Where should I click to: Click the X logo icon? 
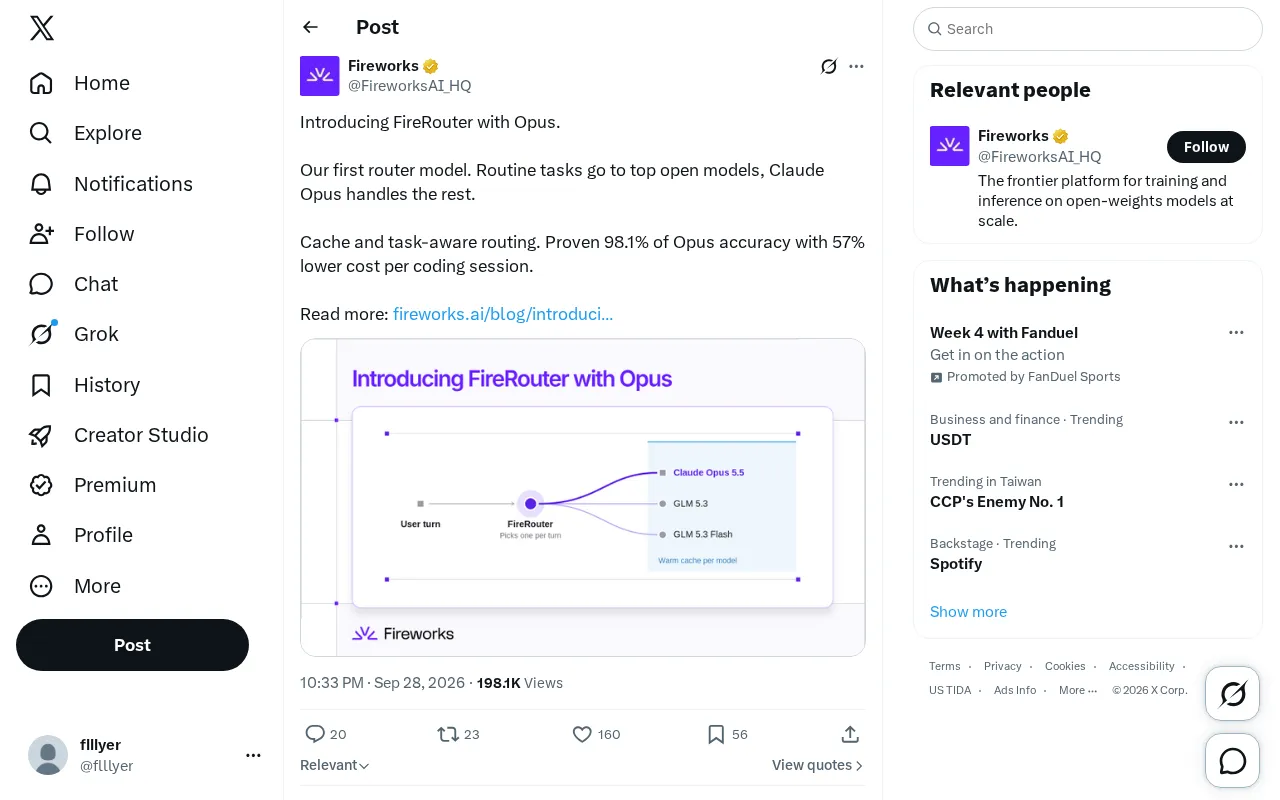(42, 28)
